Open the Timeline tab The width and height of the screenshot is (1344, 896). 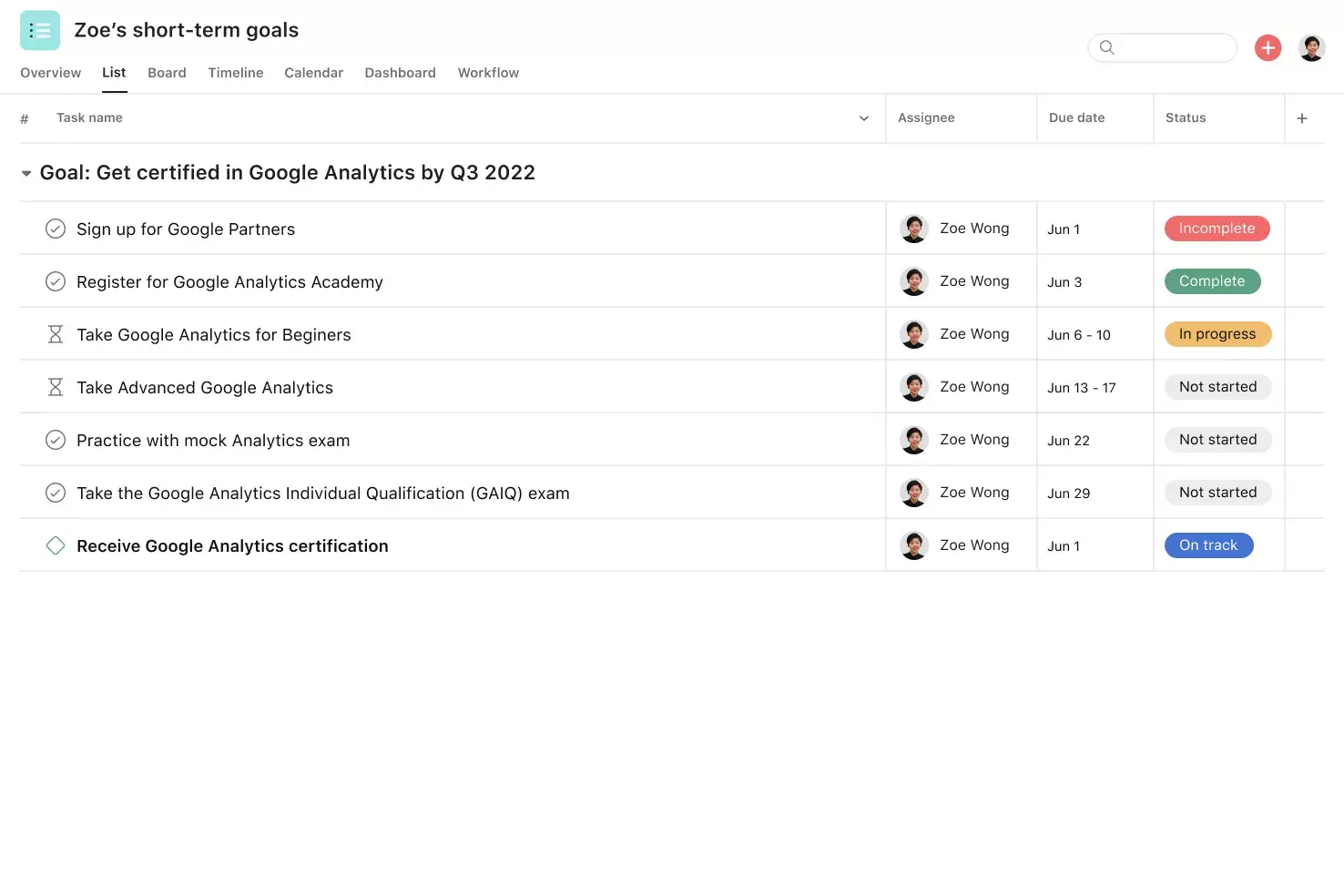click(235, 73)
